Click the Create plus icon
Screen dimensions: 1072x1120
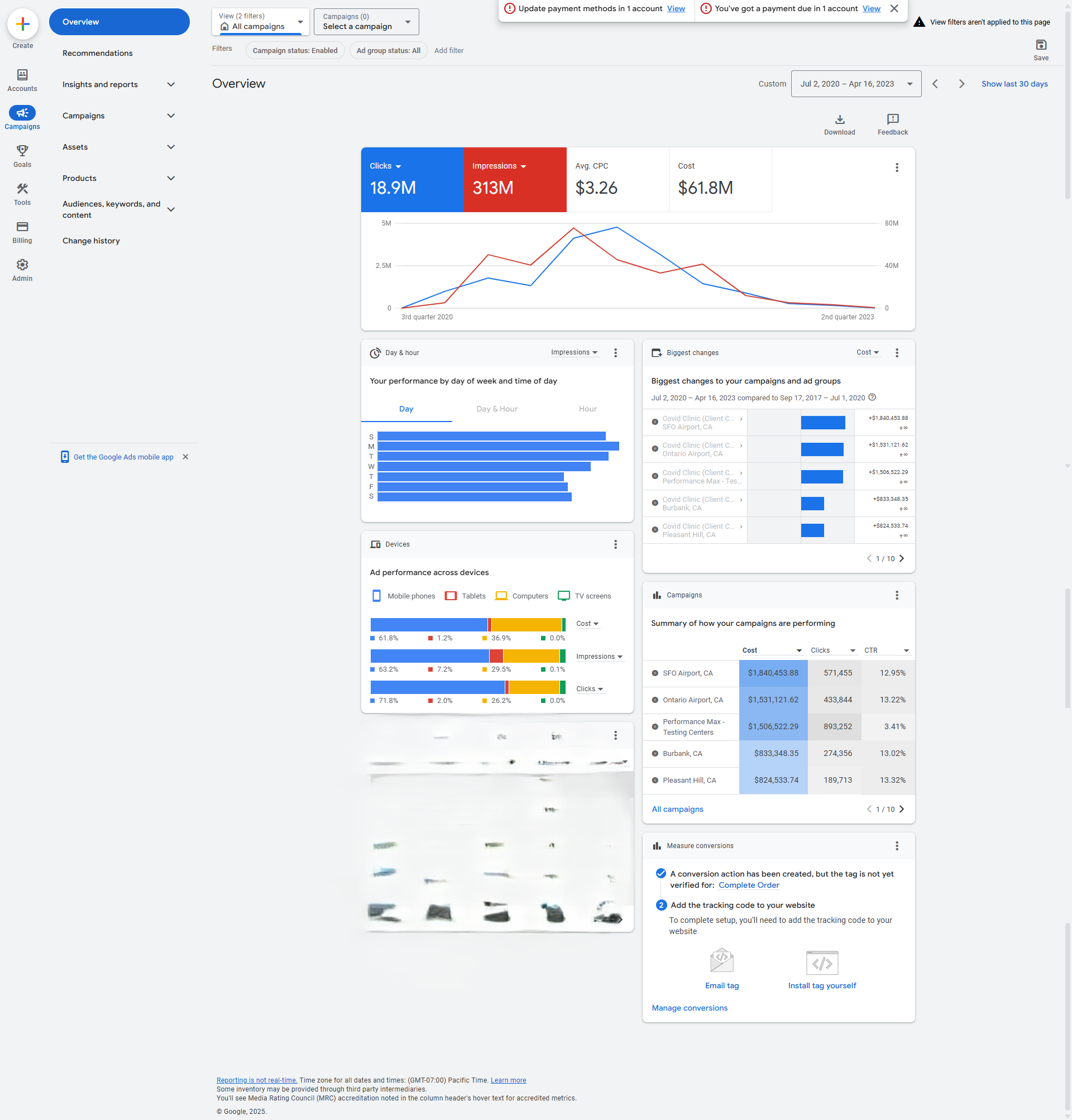pyautogui.click(x=22, y=24)
